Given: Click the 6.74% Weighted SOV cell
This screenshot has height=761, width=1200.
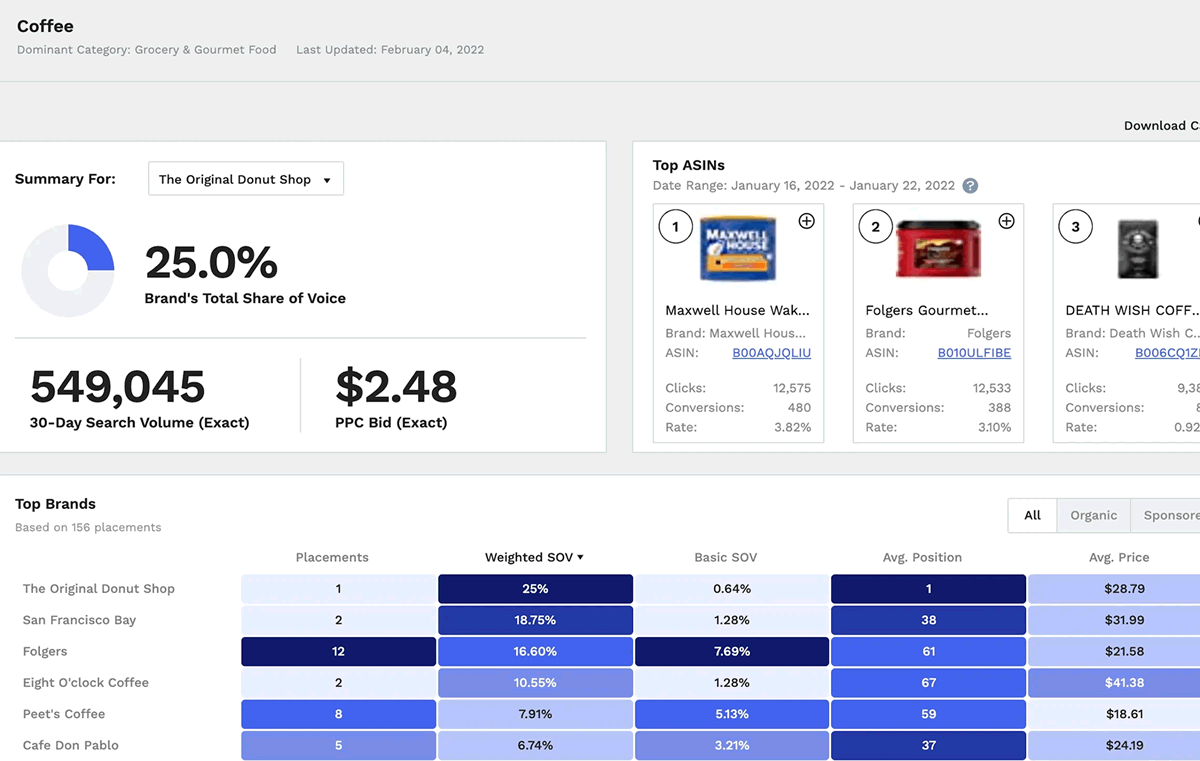Looking at the screenshot, I should pyautogui.click(x=535, y=745).
